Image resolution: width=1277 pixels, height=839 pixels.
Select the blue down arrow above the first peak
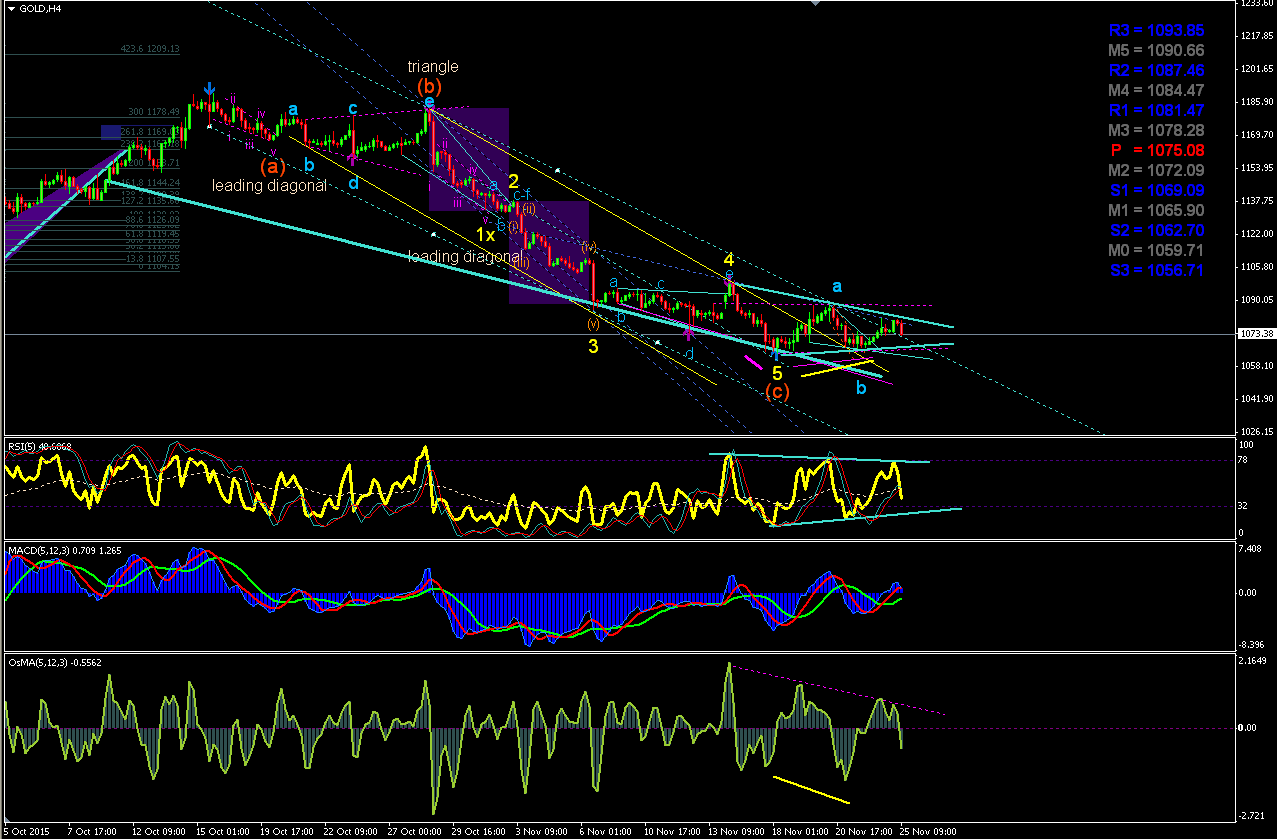tap(210, 89)
